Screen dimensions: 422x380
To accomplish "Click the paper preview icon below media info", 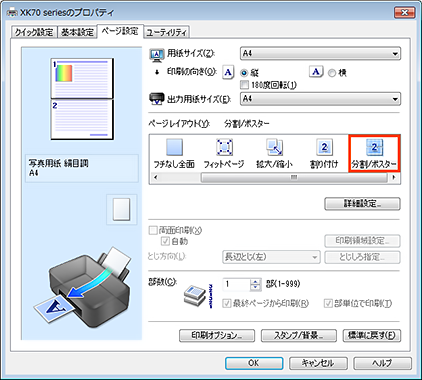I will pyautogui.click(x=122, y=209).
